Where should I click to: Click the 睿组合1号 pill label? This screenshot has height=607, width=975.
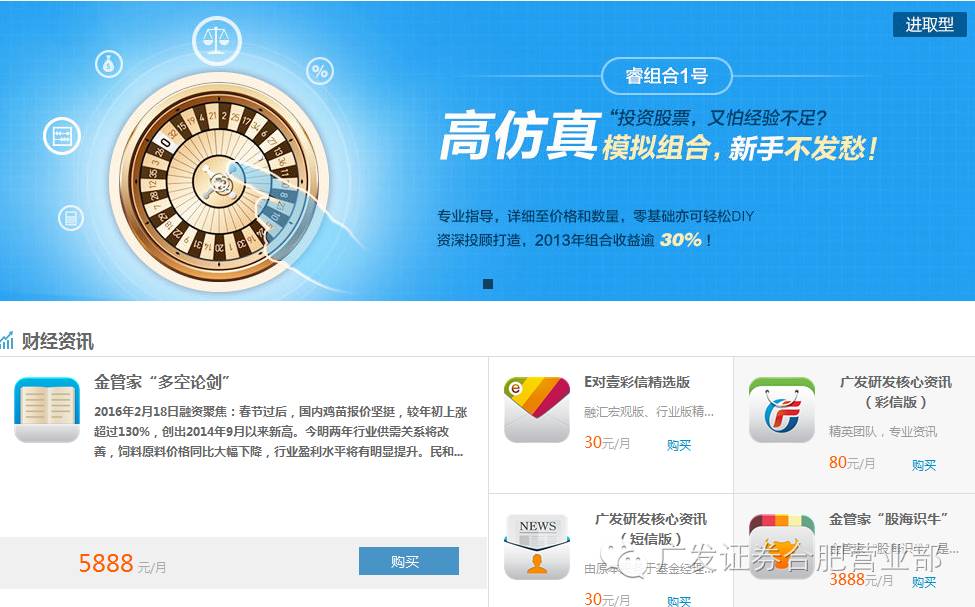click(x=667, y=76)
